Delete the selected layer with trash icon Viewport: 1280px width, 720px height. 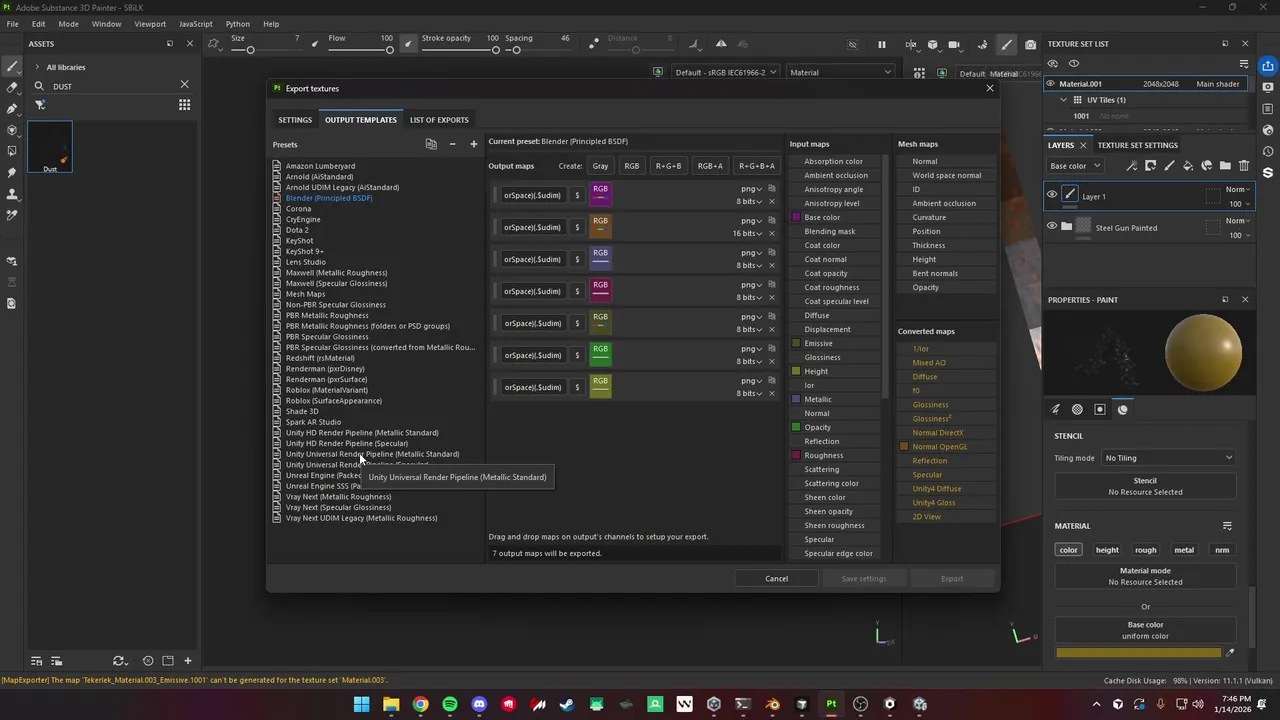[x=1244, y=166]
